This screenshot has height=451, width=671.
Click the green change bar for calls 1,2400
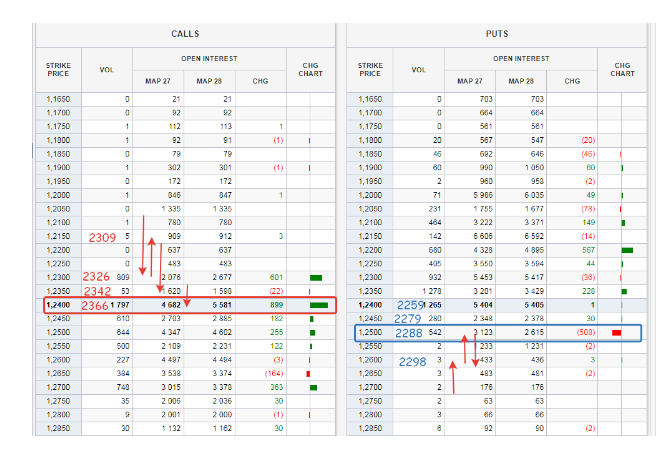coord(319,304)
